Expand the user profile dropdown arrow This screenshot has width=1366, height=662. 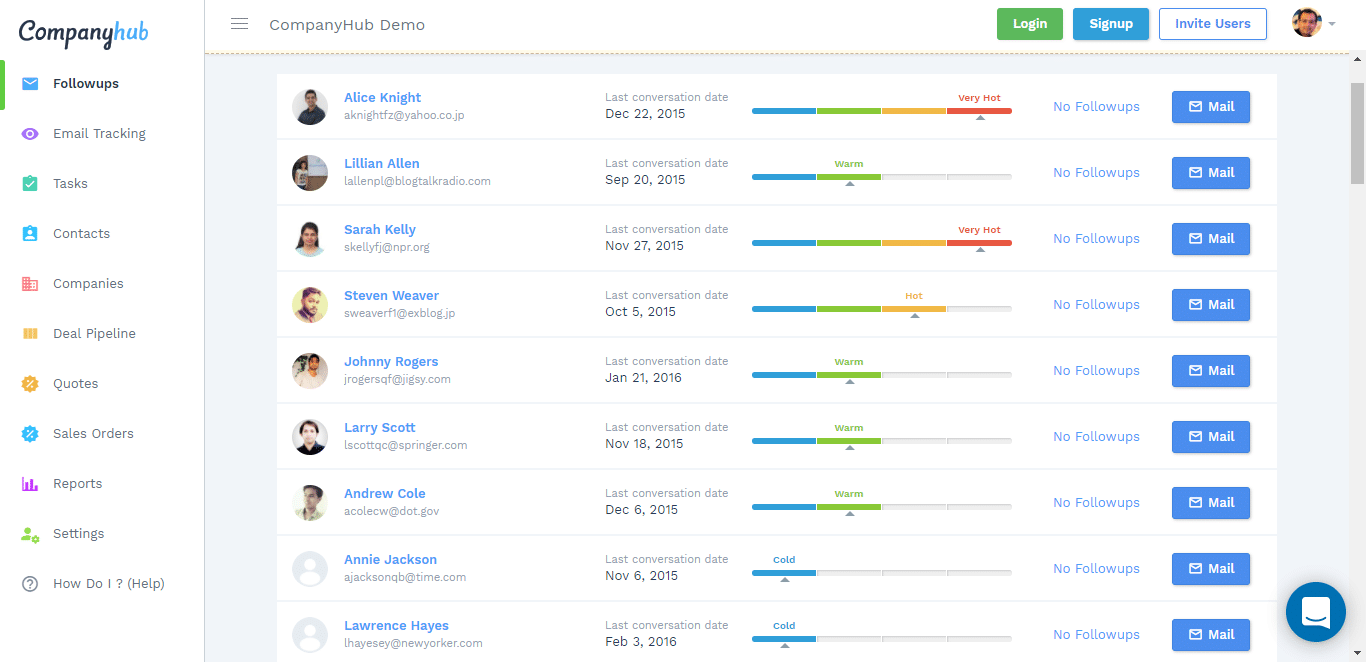(x=1332, y=24)
